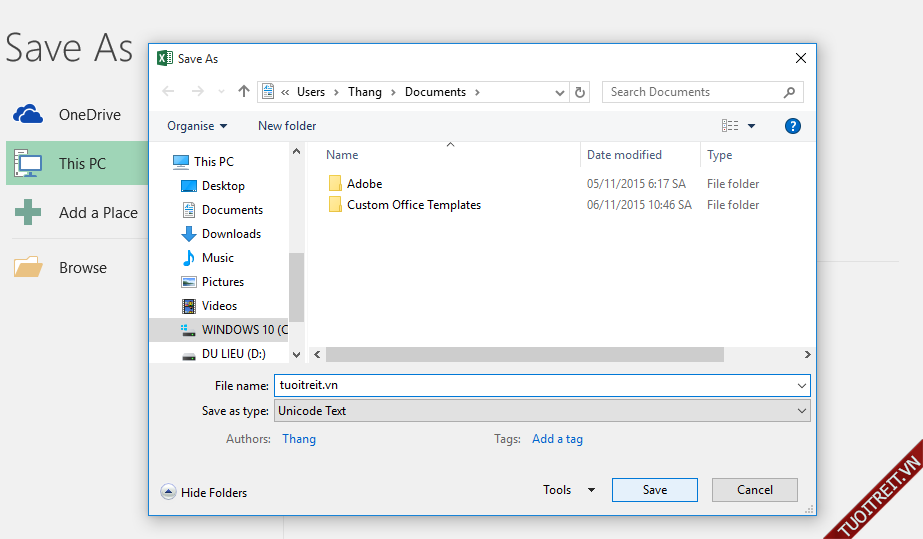923x539 pixels.
Task: Open the Organise dropdown menu
Action: point(197,126)
